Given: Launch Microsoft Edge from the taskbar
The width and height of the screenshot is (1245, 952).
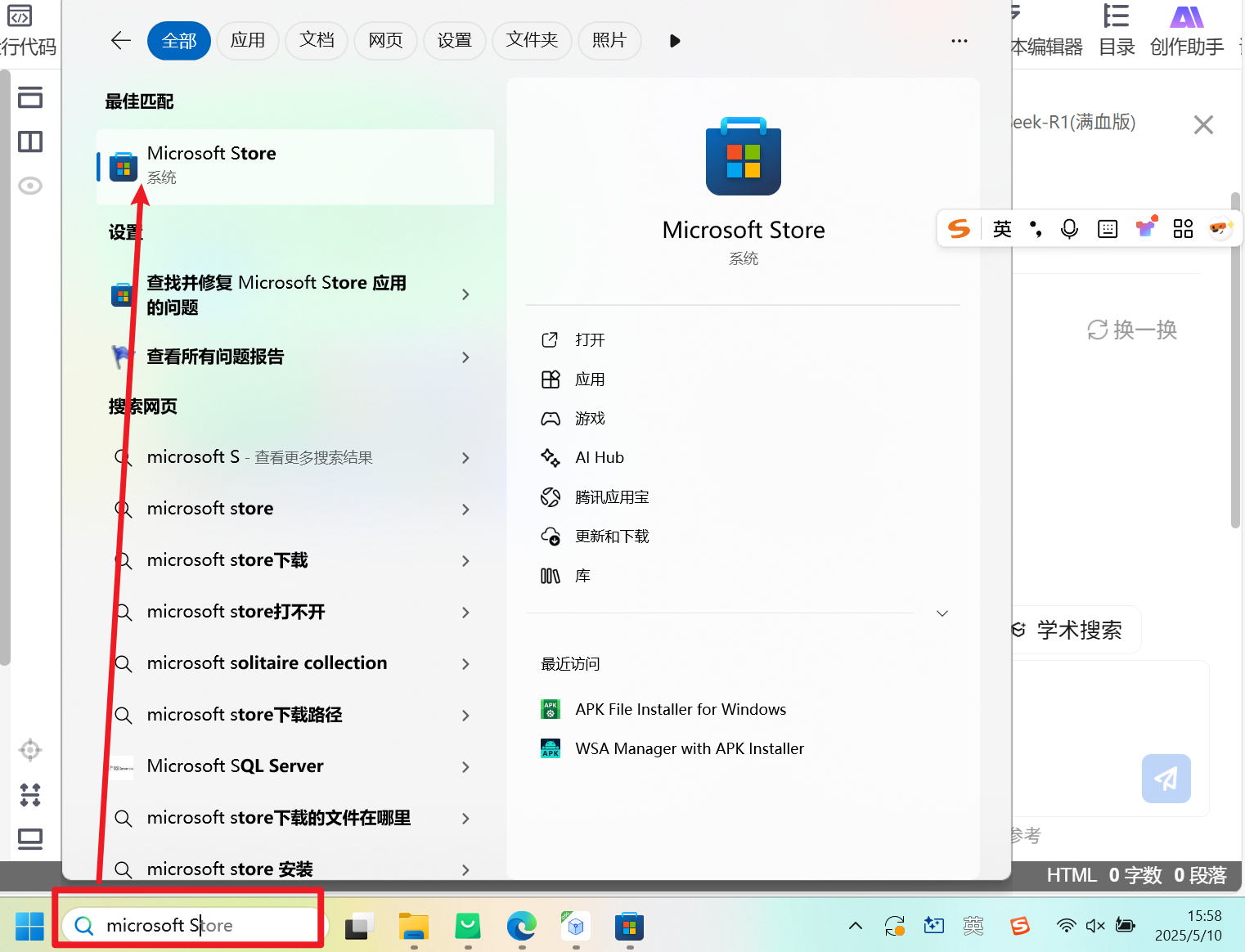Looking at the screenshot, I should (522, 926).
